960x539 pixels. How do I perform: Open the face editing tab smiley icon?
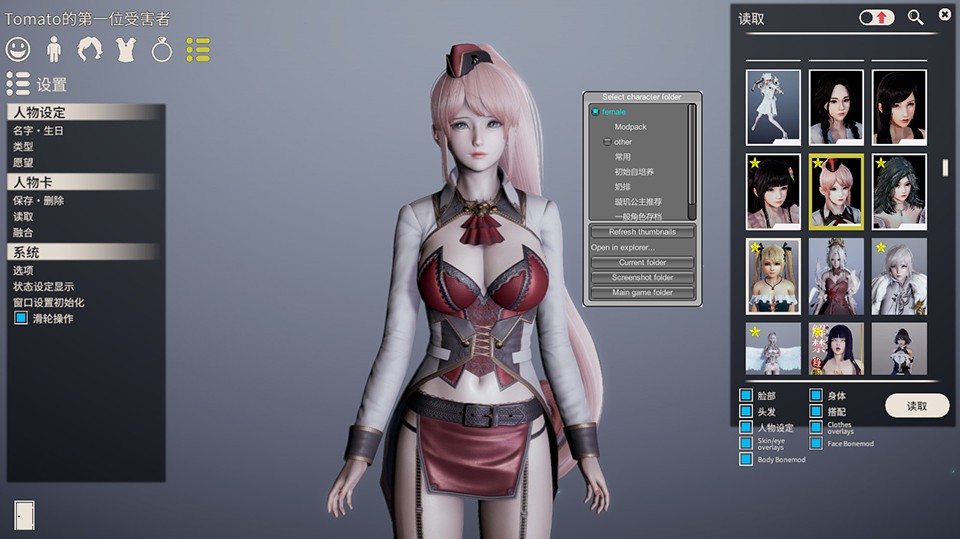coord(17,48)
